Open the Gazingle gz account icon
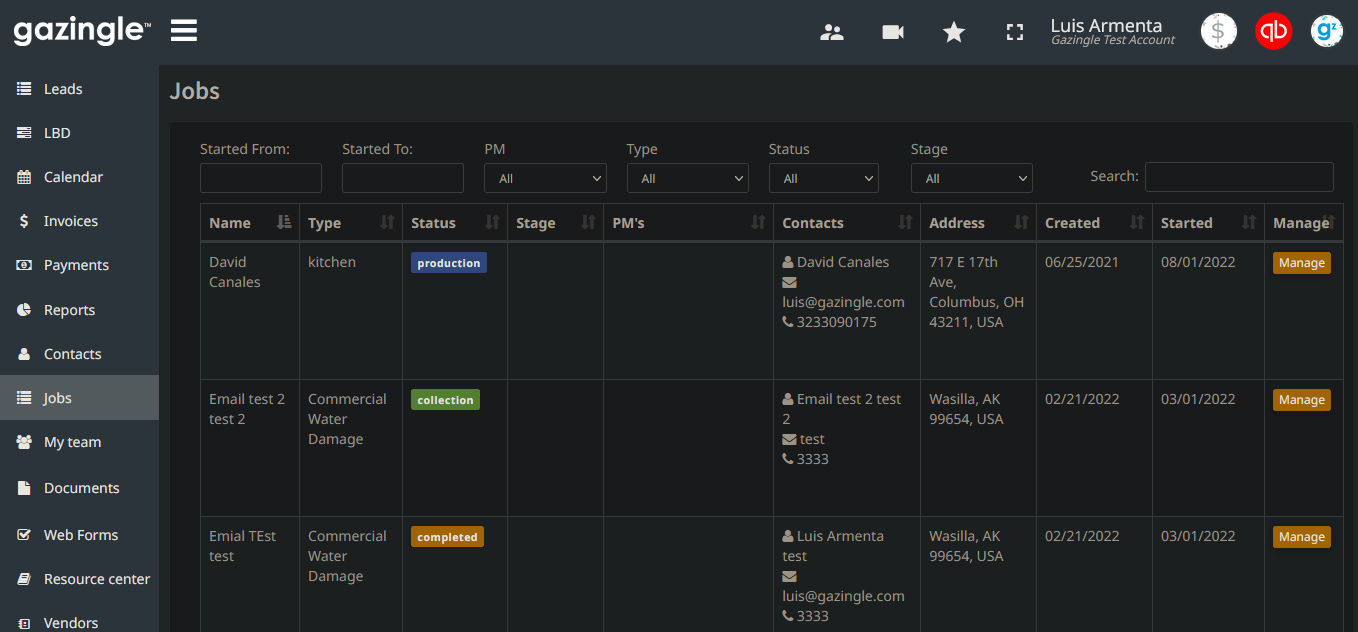The height and width of the screenshot is (632, 1358). point(1327,31)
